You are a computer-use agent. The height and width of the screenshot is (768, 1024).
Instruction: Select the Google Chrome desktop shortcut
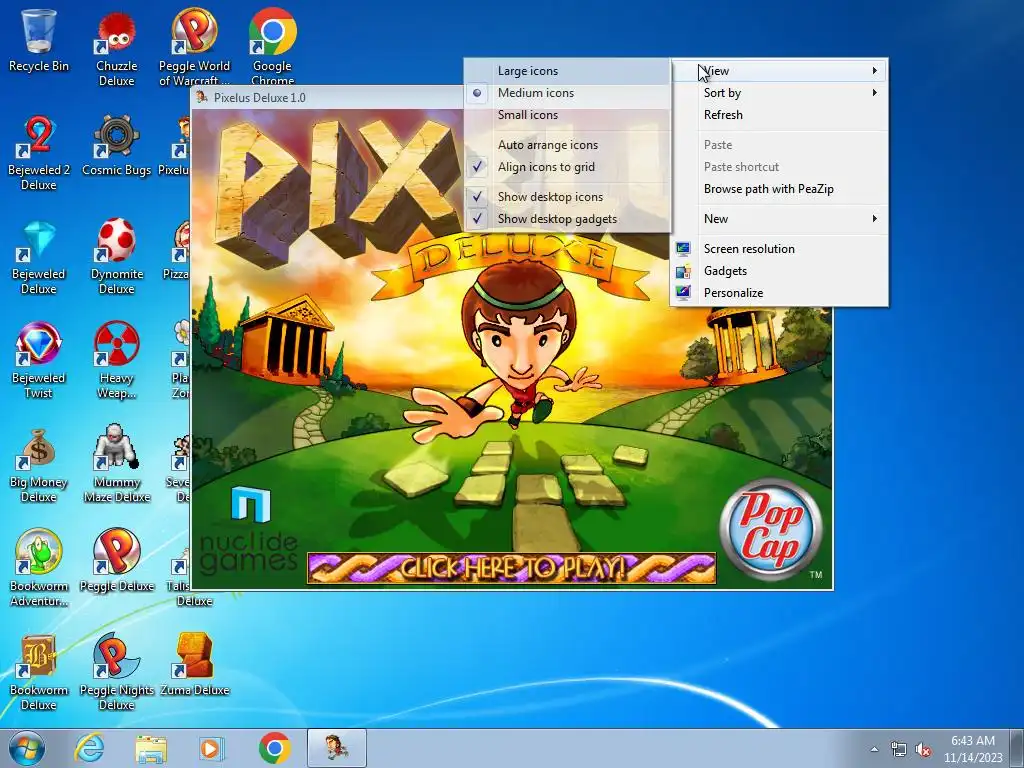click(x=272, y=47)
